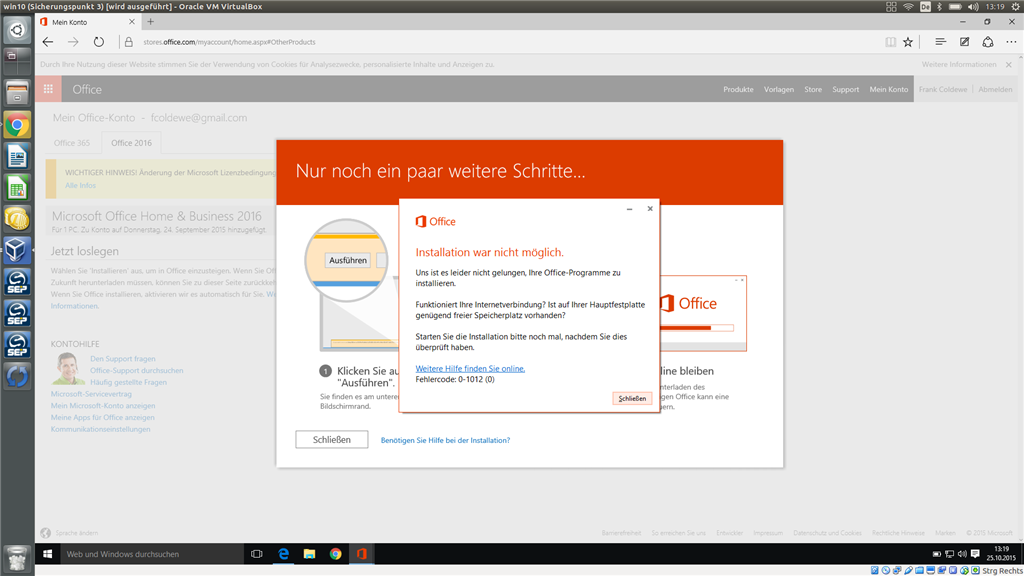
Task: Click Mein Konto in the Office header
Action: point(889,89)
